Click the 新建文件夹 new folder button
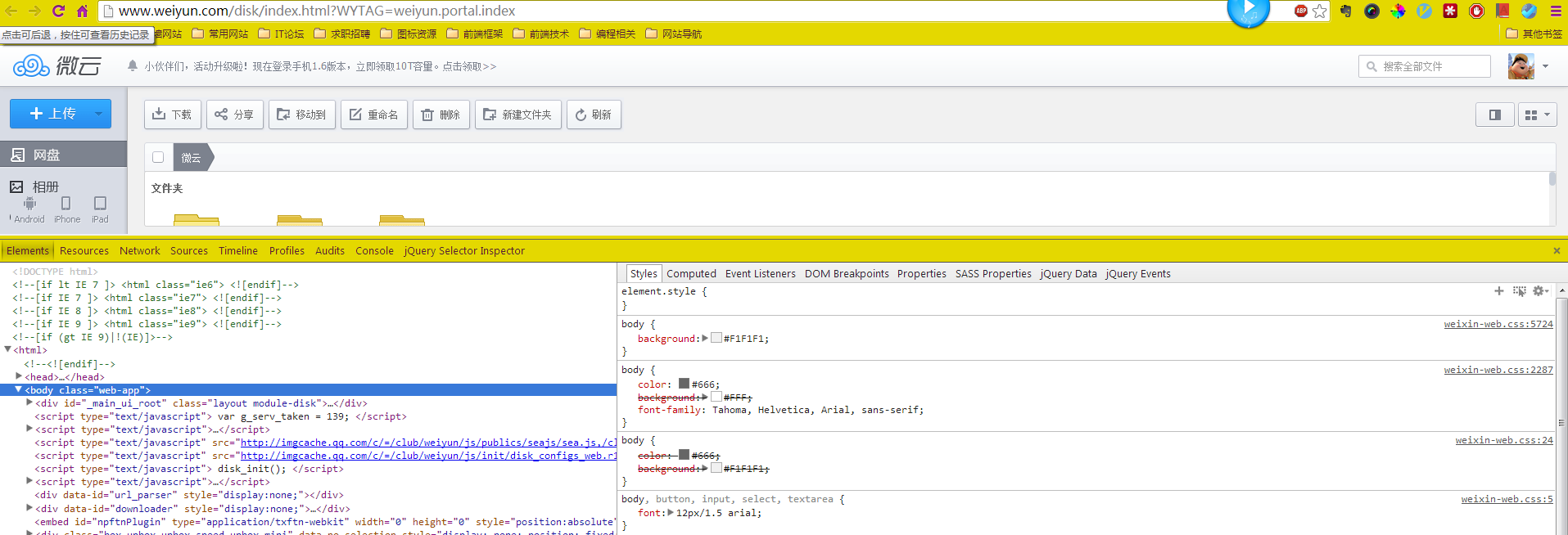Screen dimensions: 1568x535 (518, 115)
